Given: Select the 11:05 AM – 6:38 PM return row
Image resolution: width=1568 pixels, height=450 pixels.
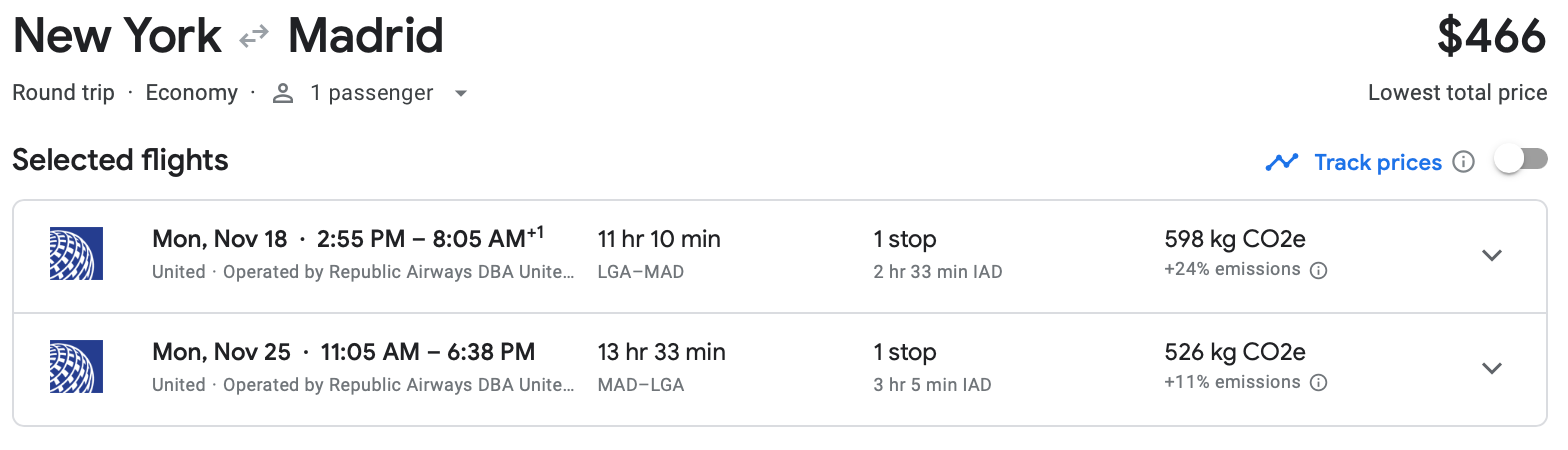Looking at the screenshot, I should (x=427, y=353).
